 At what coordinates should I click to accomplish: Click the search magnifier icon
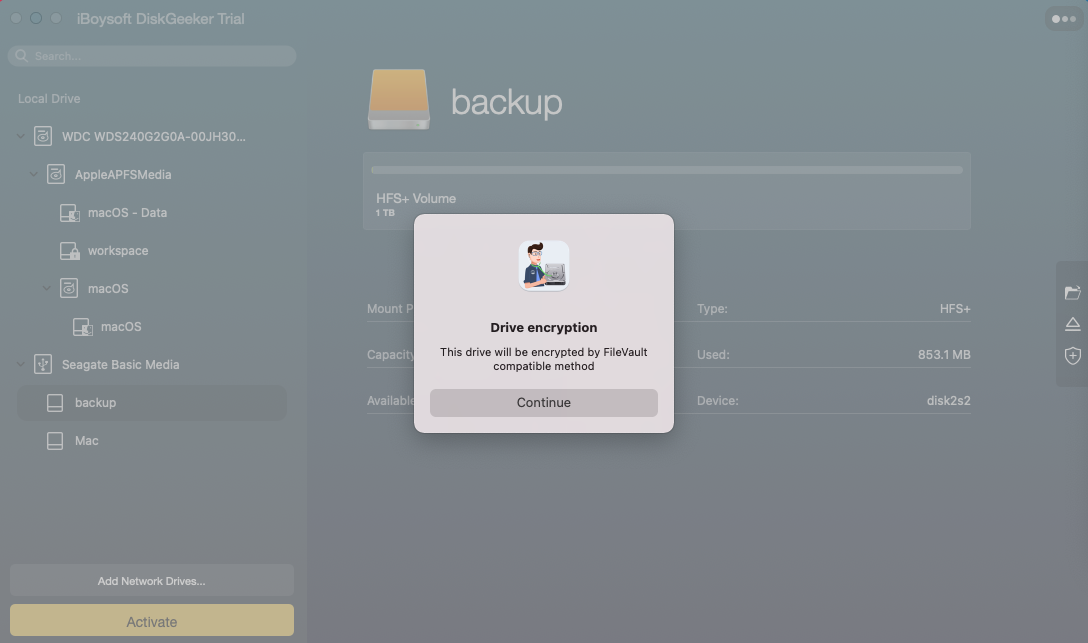tap(22, 55)
